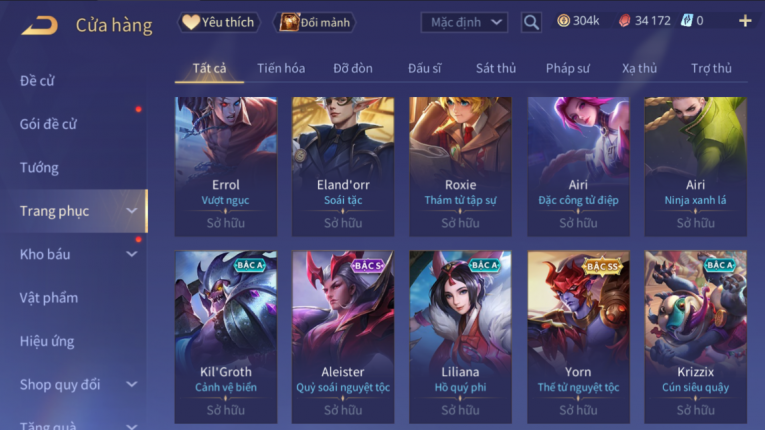Viewport: 765px width, 430px height.
Task: Expand the Shop quy đổi section
Action: tap(132, 385)
